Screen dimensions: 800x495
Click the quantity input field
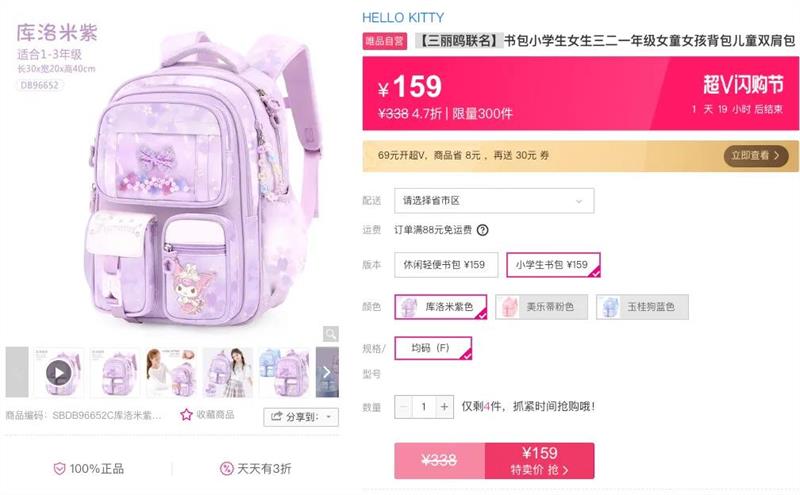(x=424, y=407)
